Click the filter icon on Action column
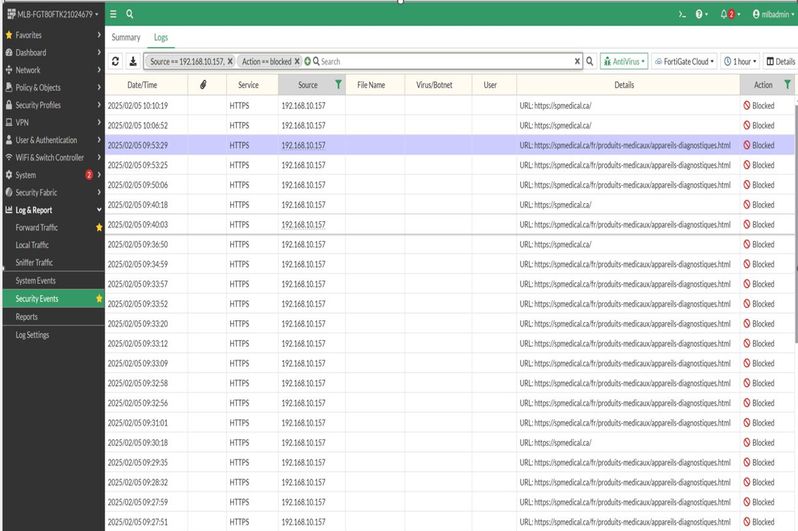 point(787,85)
